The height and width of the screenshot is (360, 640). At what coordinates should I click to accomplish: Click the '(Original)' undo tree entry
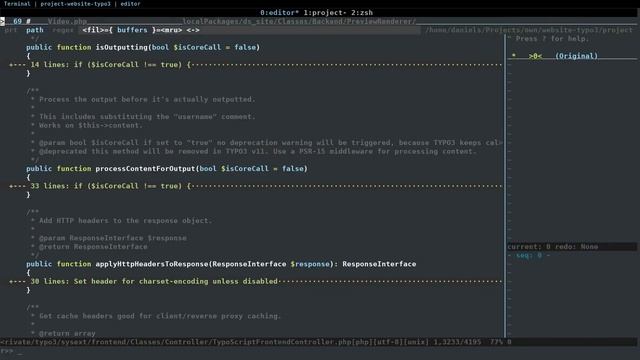(576, 56)
